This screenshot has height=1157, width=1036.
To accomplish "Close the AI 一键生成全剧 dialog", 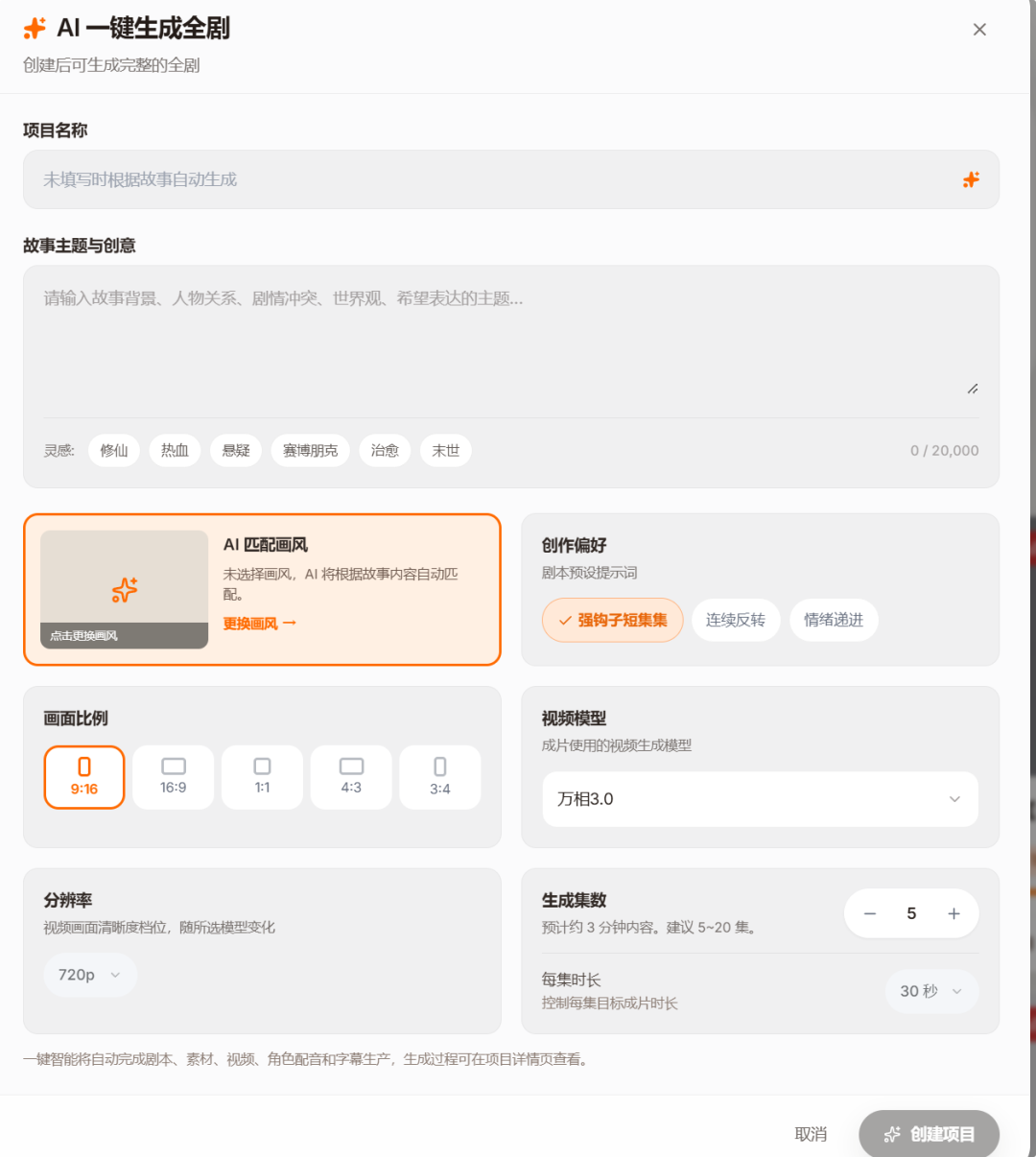I will (x=979, y=30).
